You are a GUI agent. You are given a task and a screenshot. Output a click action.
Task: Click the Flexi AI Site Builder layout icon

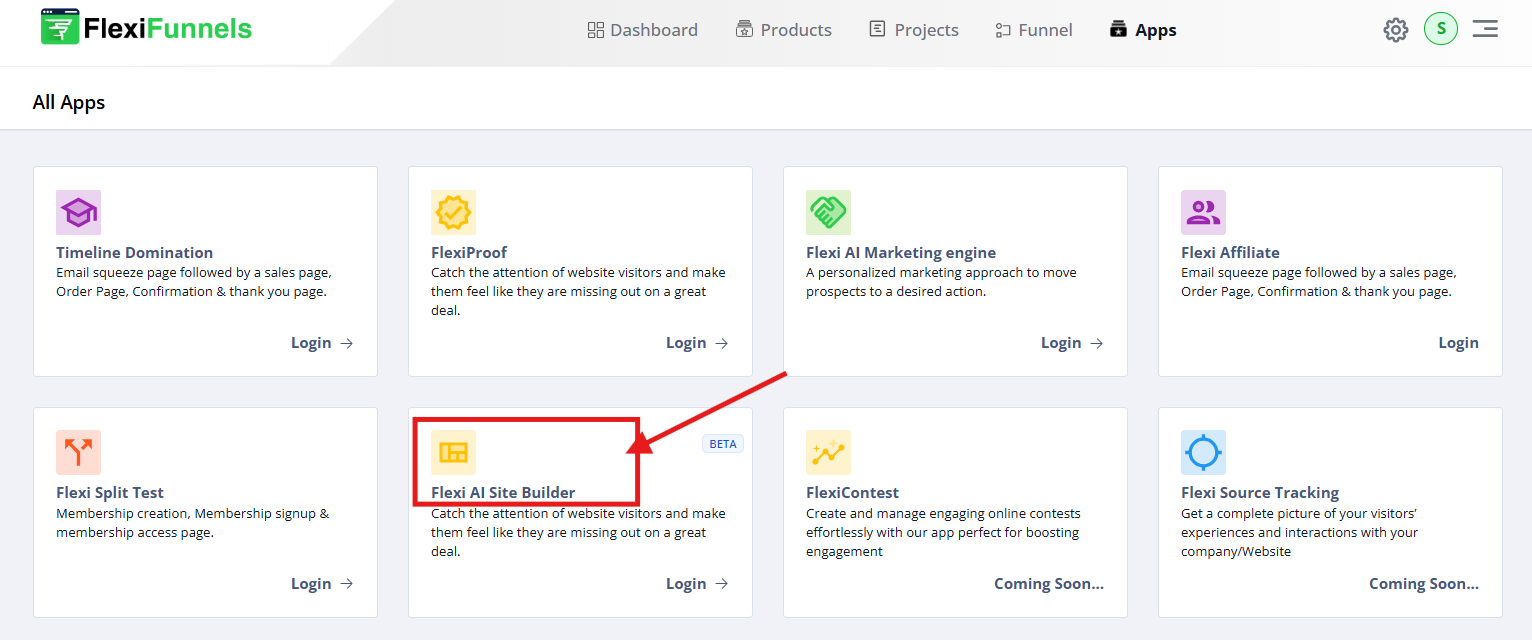click(453, 452)
